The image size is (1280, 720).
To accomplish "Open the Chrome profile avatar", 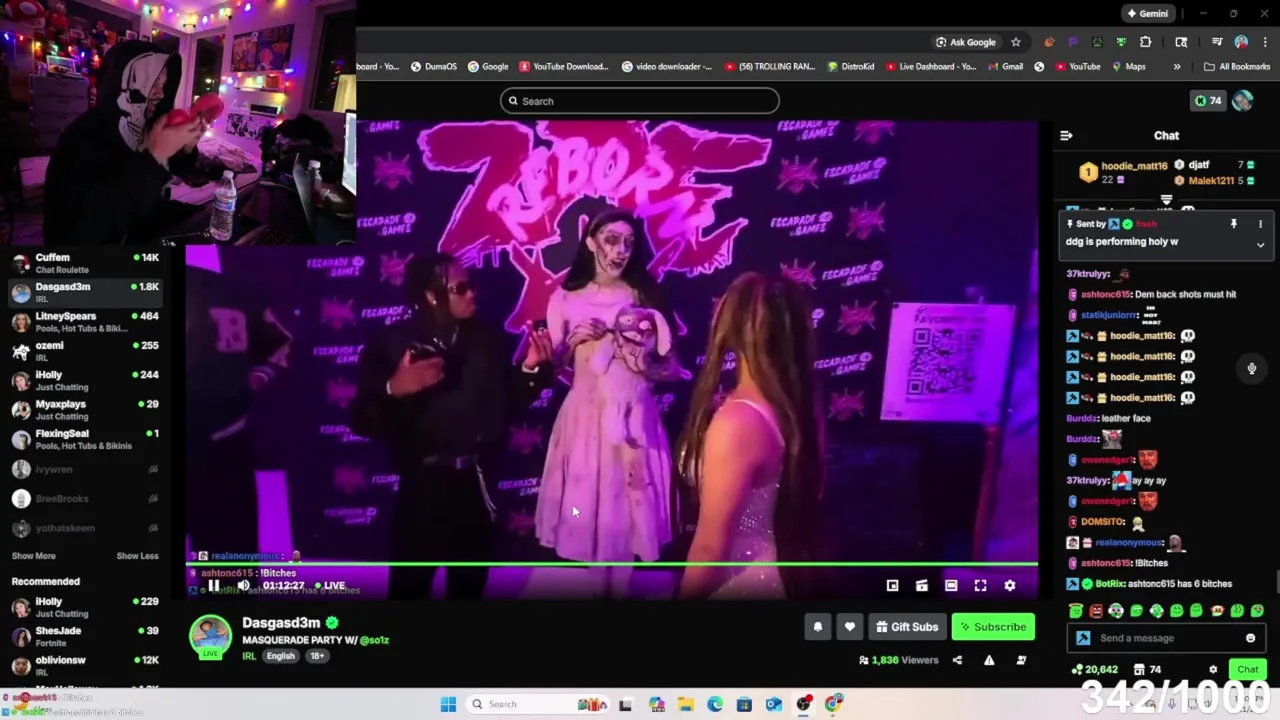I will pyautogui.click(x=1241, y=42).
